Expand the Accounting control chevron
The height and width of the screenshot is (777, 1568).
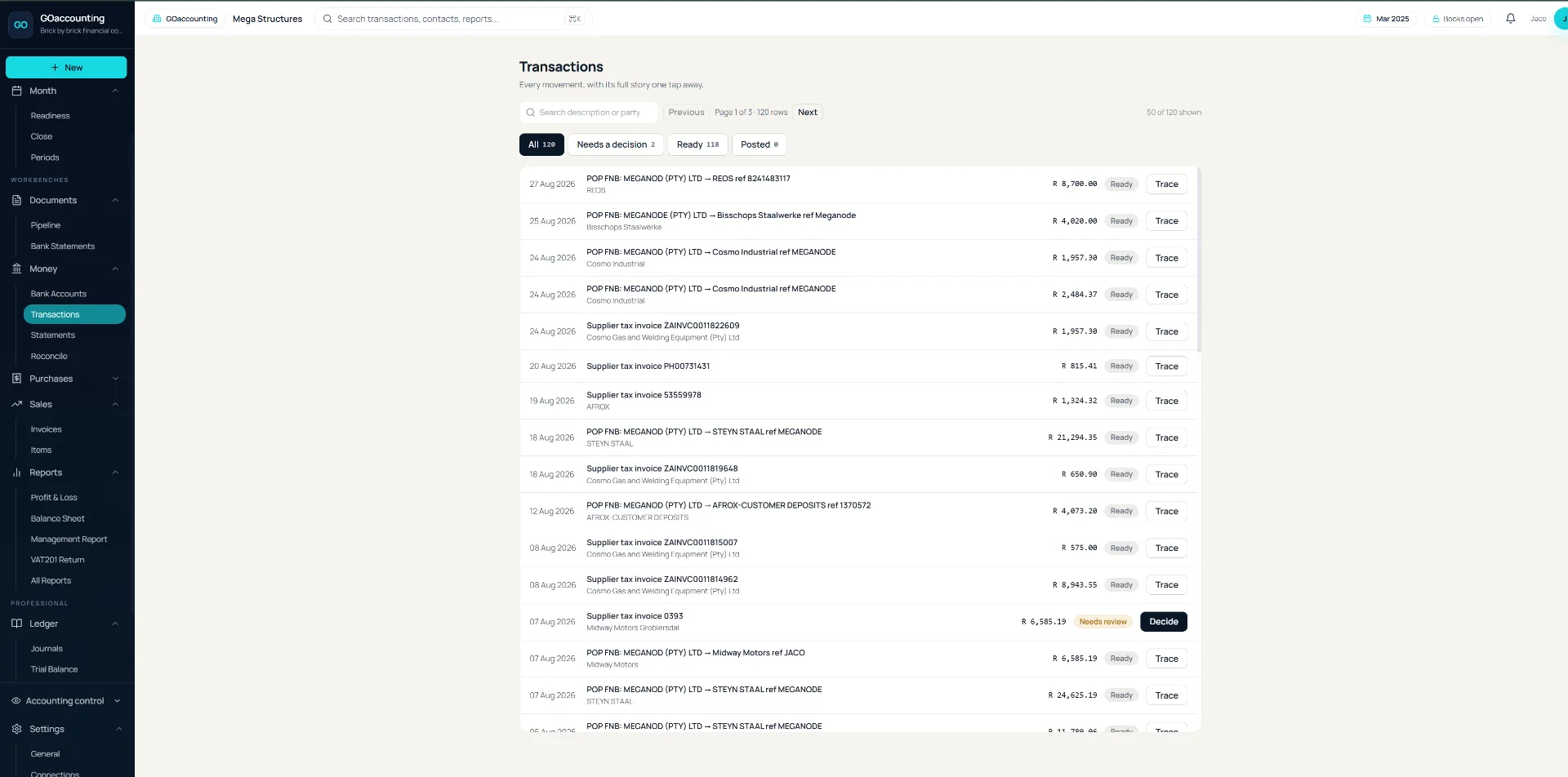[x=118, y=701]
